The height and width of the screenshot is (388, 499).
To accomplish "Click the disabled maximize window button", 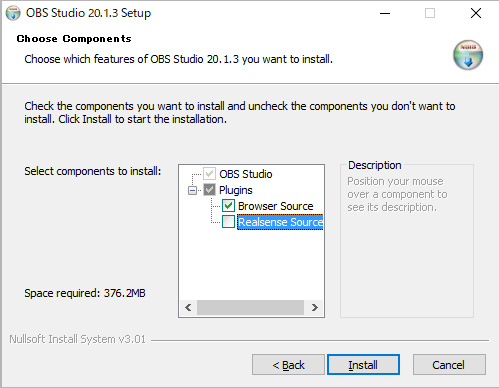I will tap(430, 13).
